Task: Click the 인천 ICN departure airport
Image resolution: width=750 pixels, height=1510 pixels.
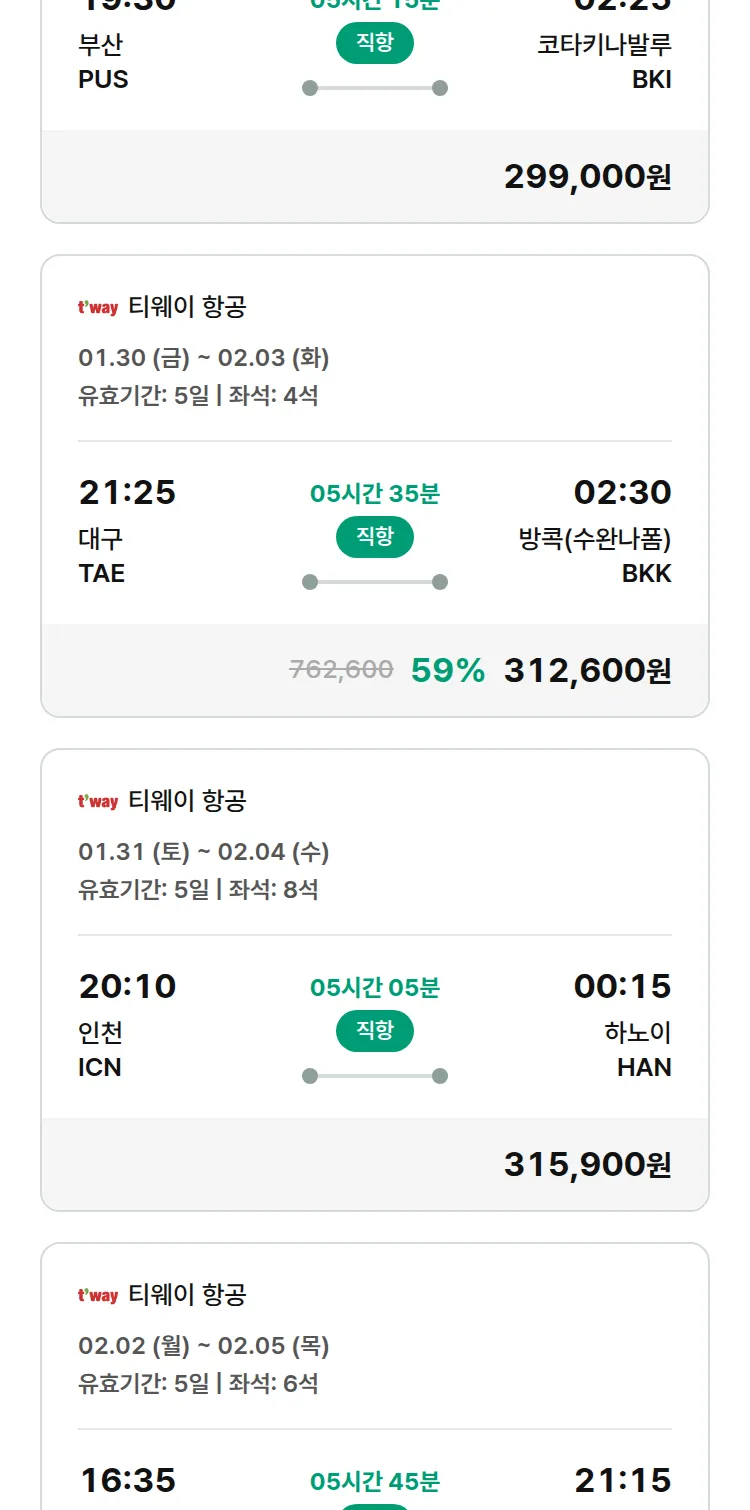Action: tap(100, 1050)
